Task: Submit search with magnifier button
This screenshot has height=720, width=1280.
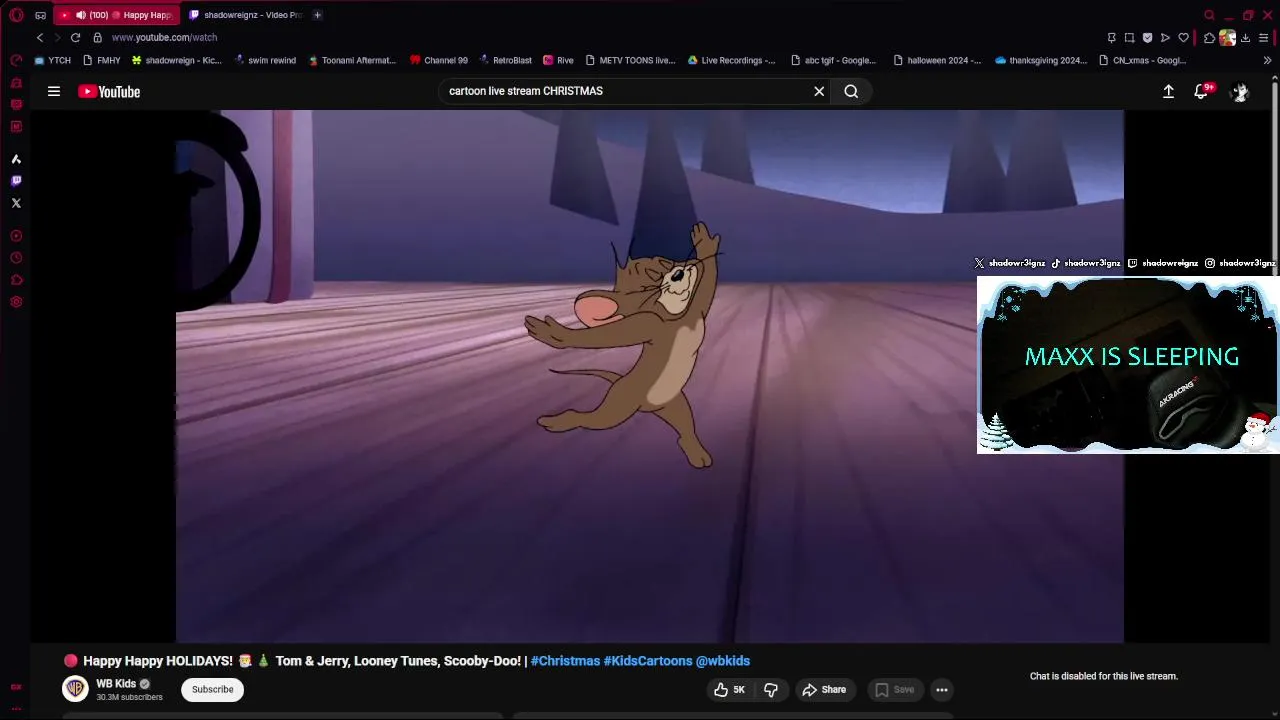Action: [851, 91]
